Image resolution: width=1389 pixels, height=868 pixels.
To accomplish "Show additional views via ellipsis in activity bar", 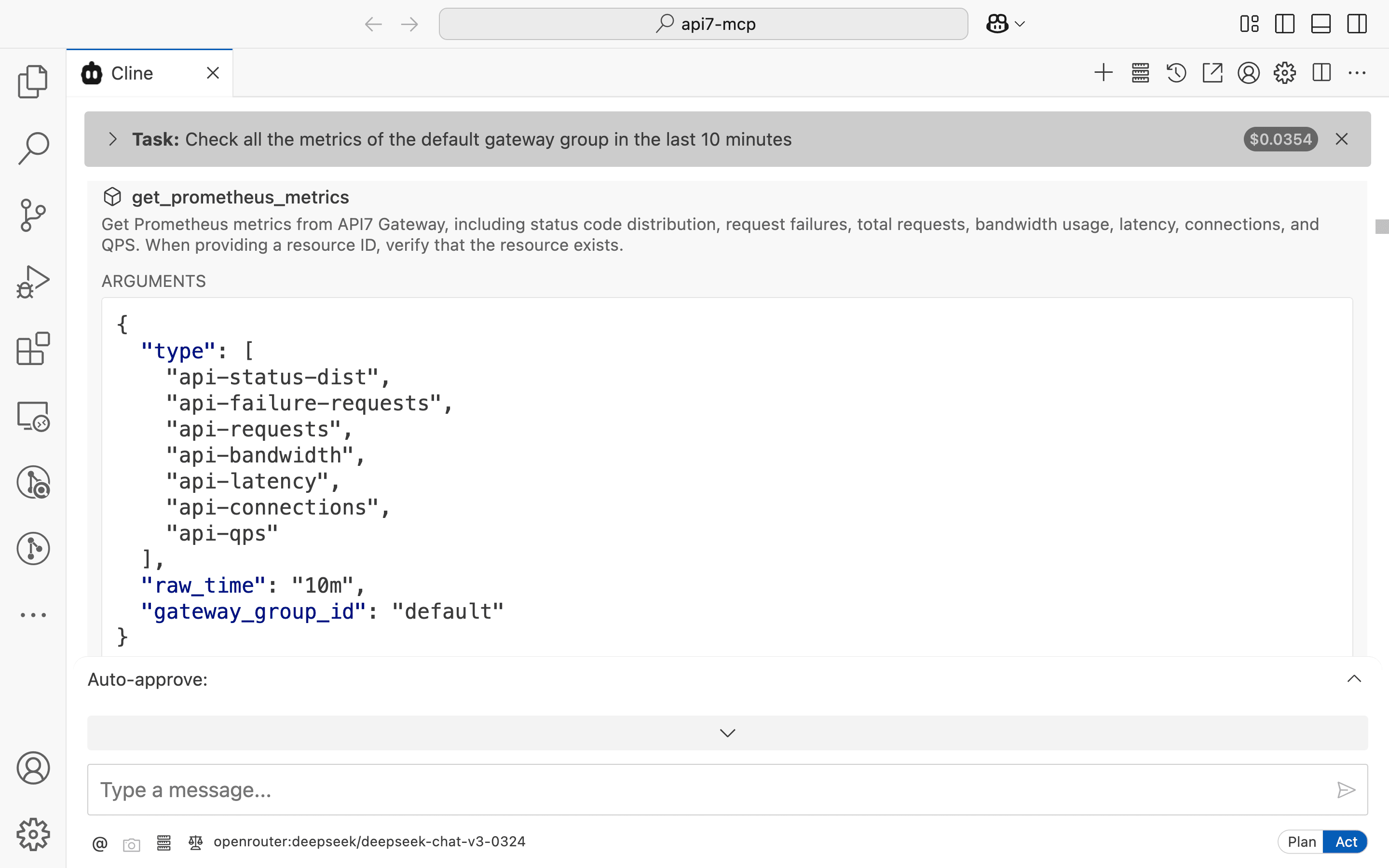I will point(33,615).
